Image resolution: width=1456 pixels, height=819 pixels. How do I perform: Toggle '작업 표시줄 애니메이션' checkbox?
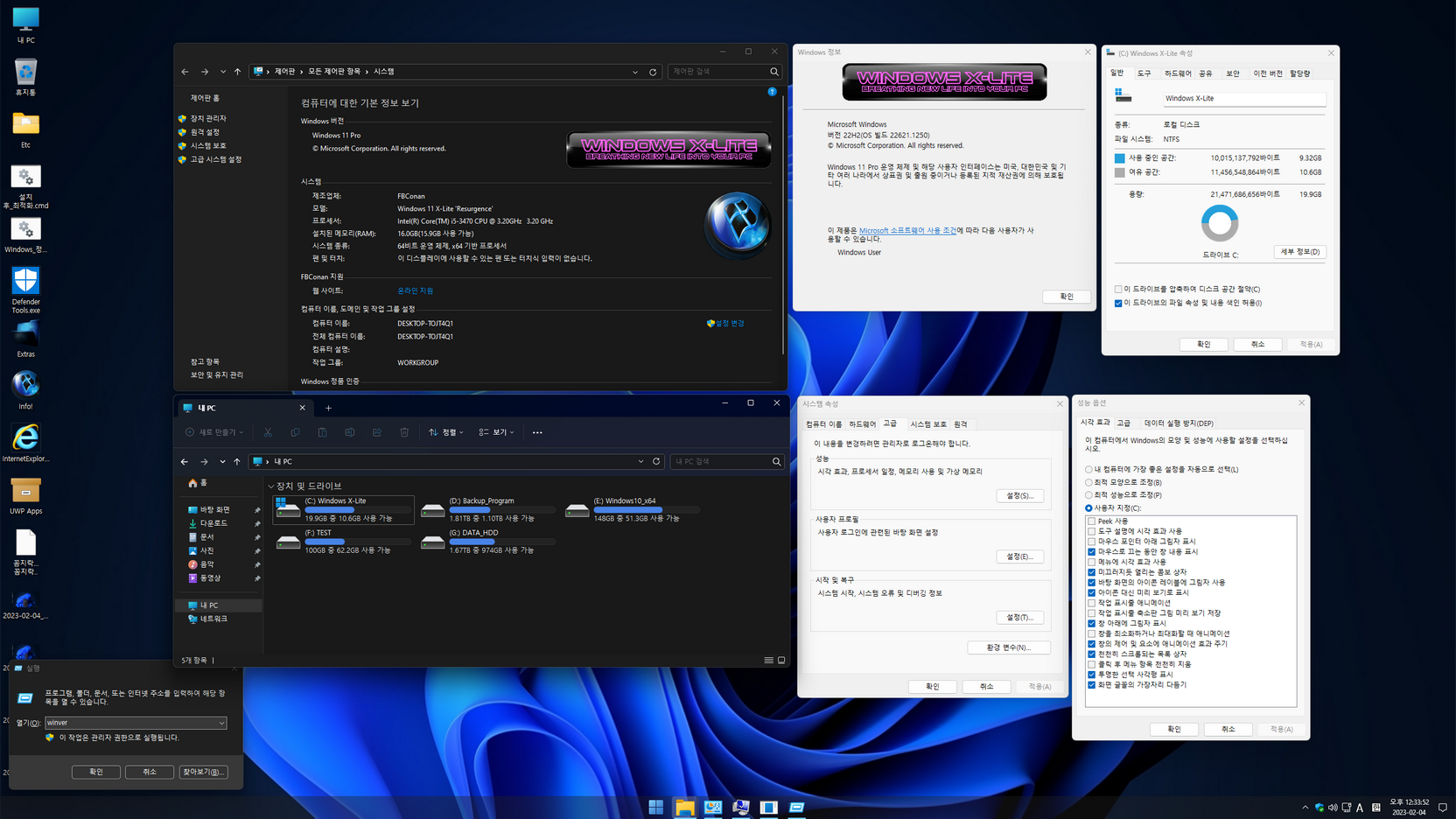tap(1092, 603)
